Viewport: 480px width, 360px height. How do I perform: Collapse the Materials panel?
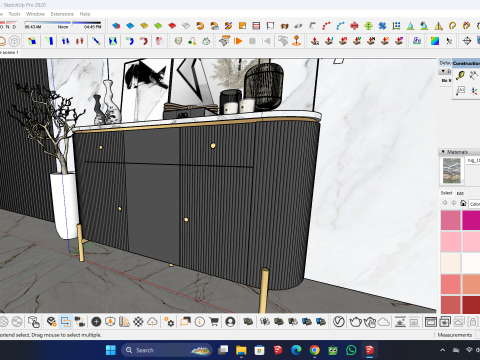pos(443,152)
